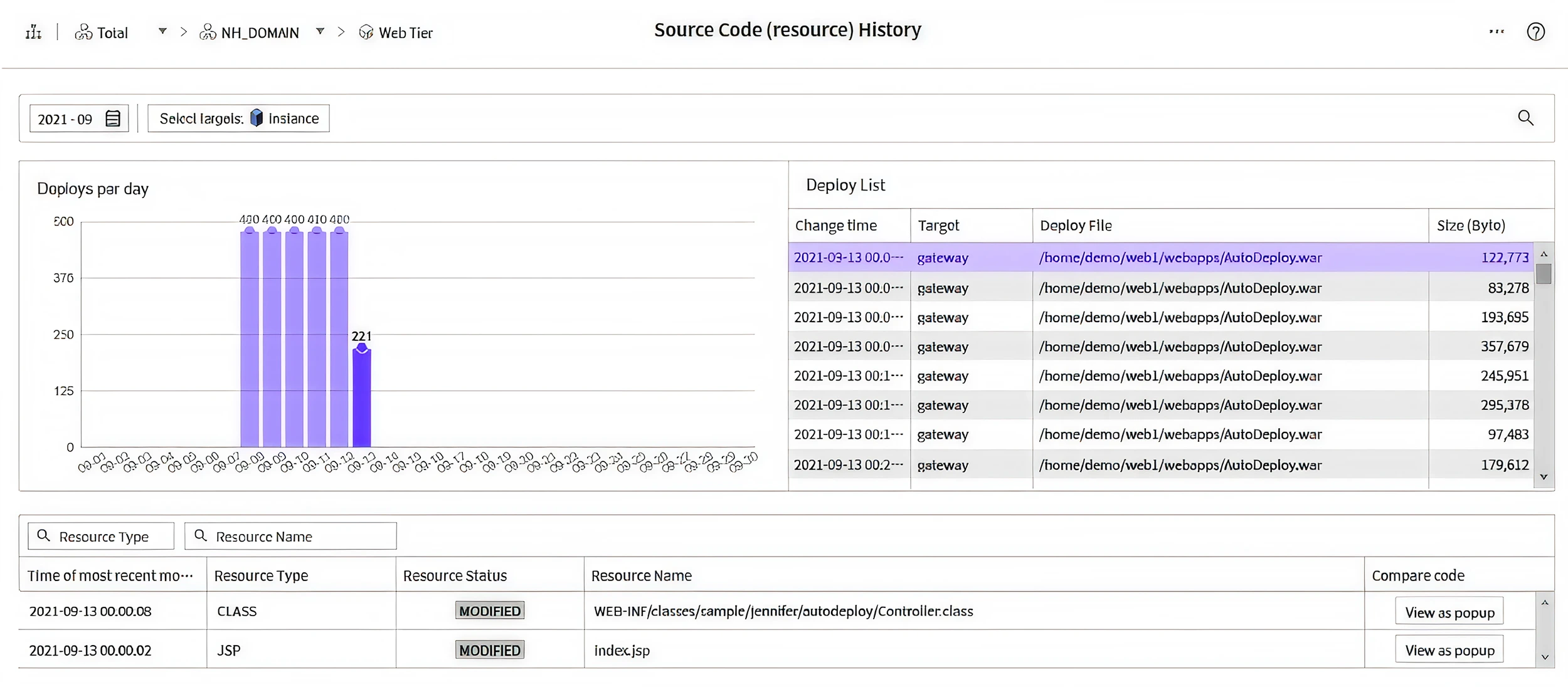Viewport: 1568px width, 687px height.
Task: Open the Select targets Instance selector
Action: coord(238,118)
